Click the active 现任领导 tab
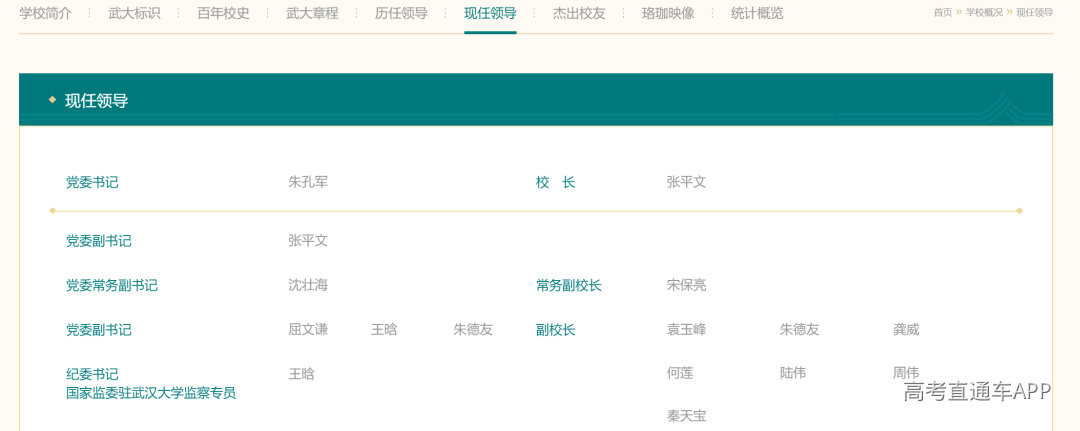 tap(490, 13)
